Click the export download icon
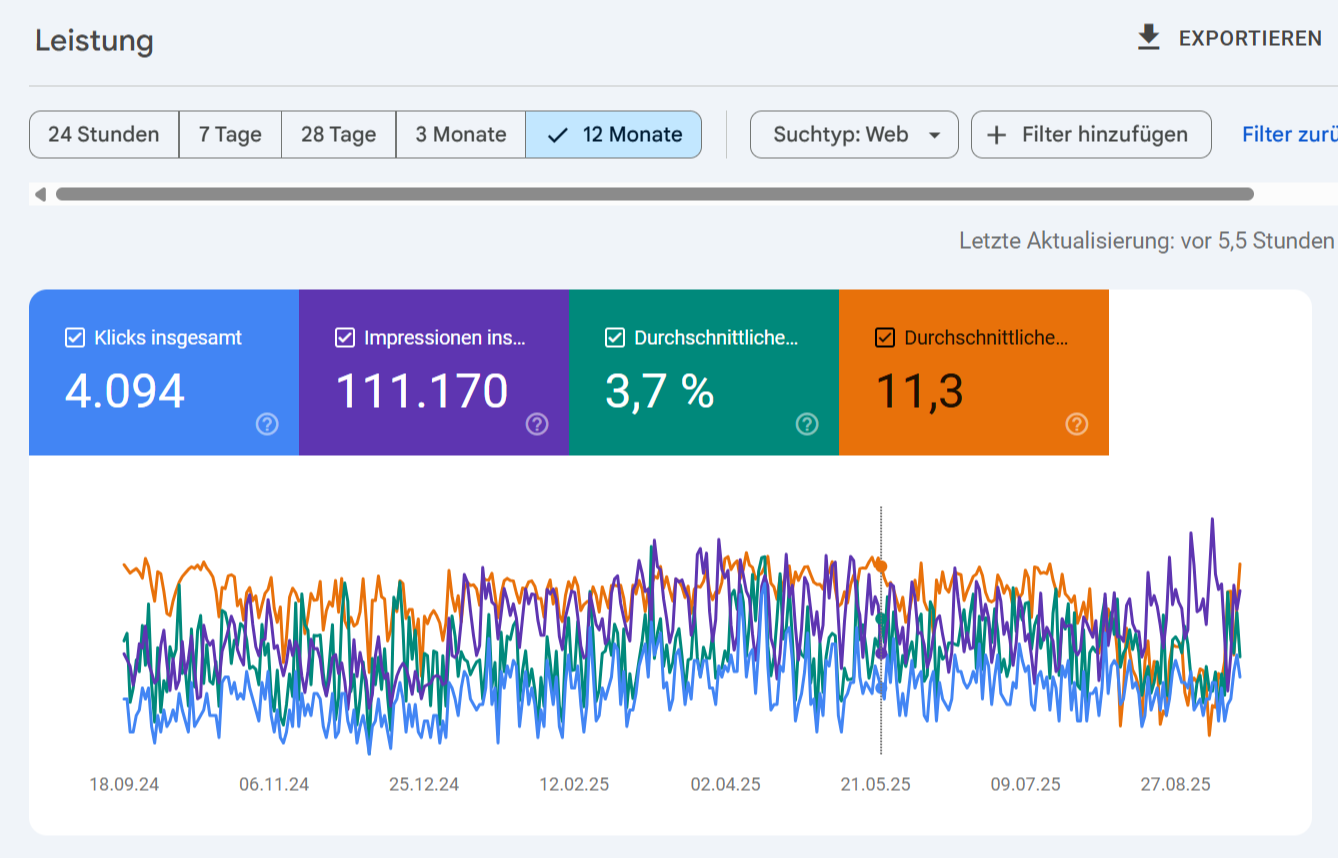 tap(1149, 38)
